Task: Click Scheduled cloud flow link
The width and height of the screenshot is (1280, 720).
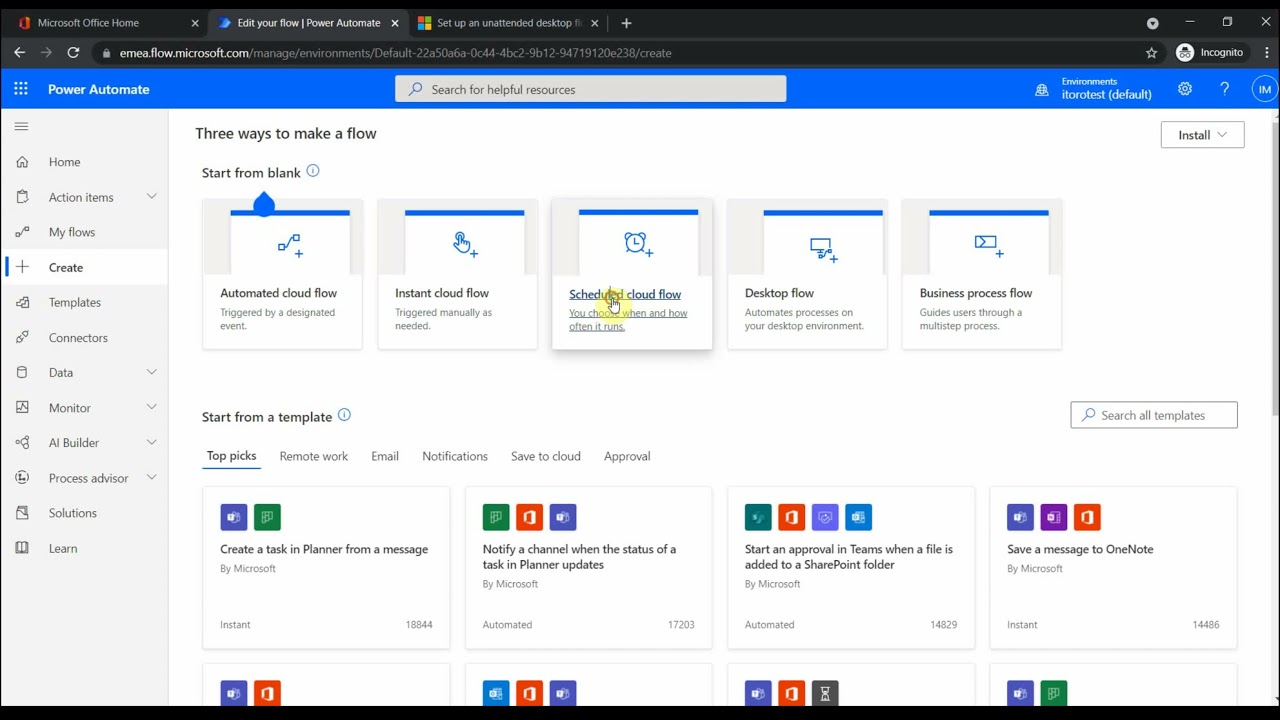Action: pyautogui.click(x=625, y=294)
